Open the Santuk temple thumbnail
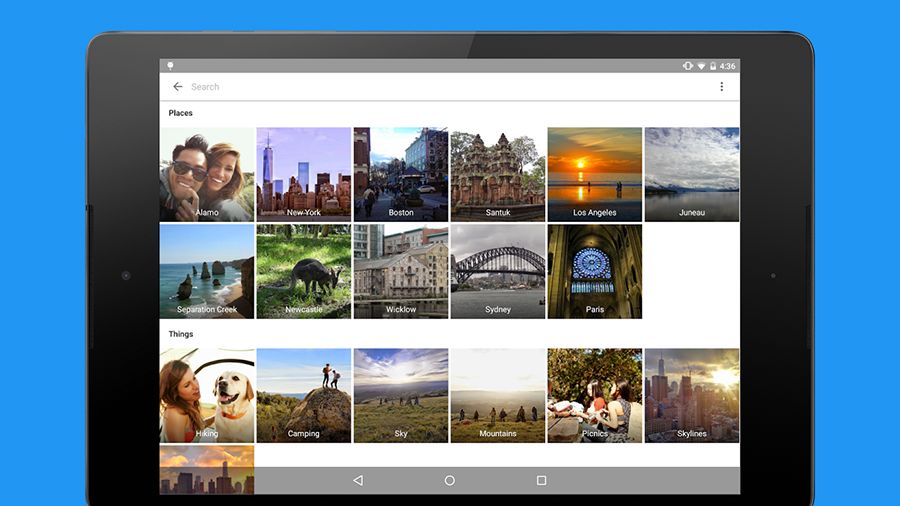 (498, 174)
